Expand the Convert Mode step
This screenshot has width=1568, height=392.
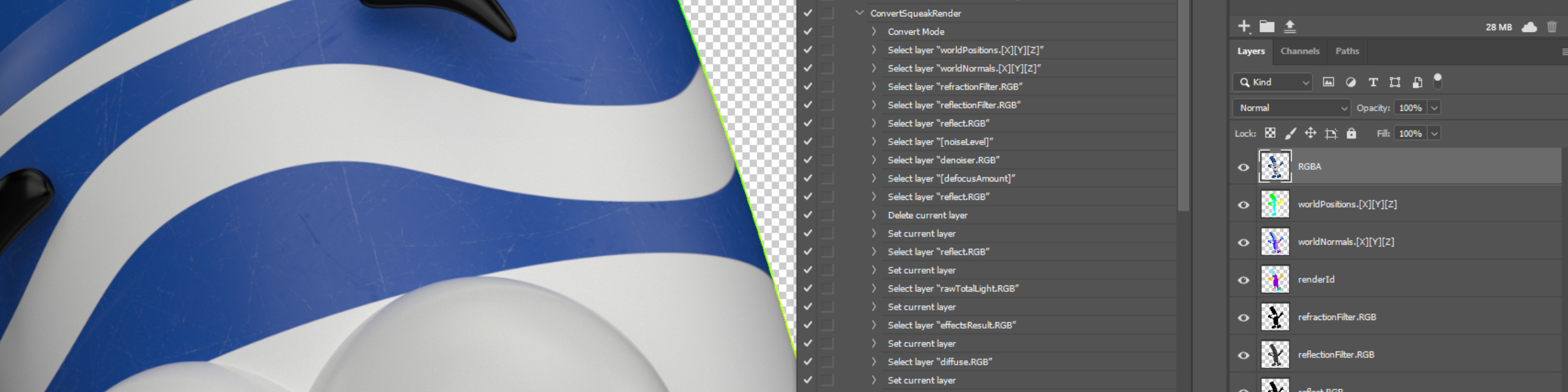874,31
